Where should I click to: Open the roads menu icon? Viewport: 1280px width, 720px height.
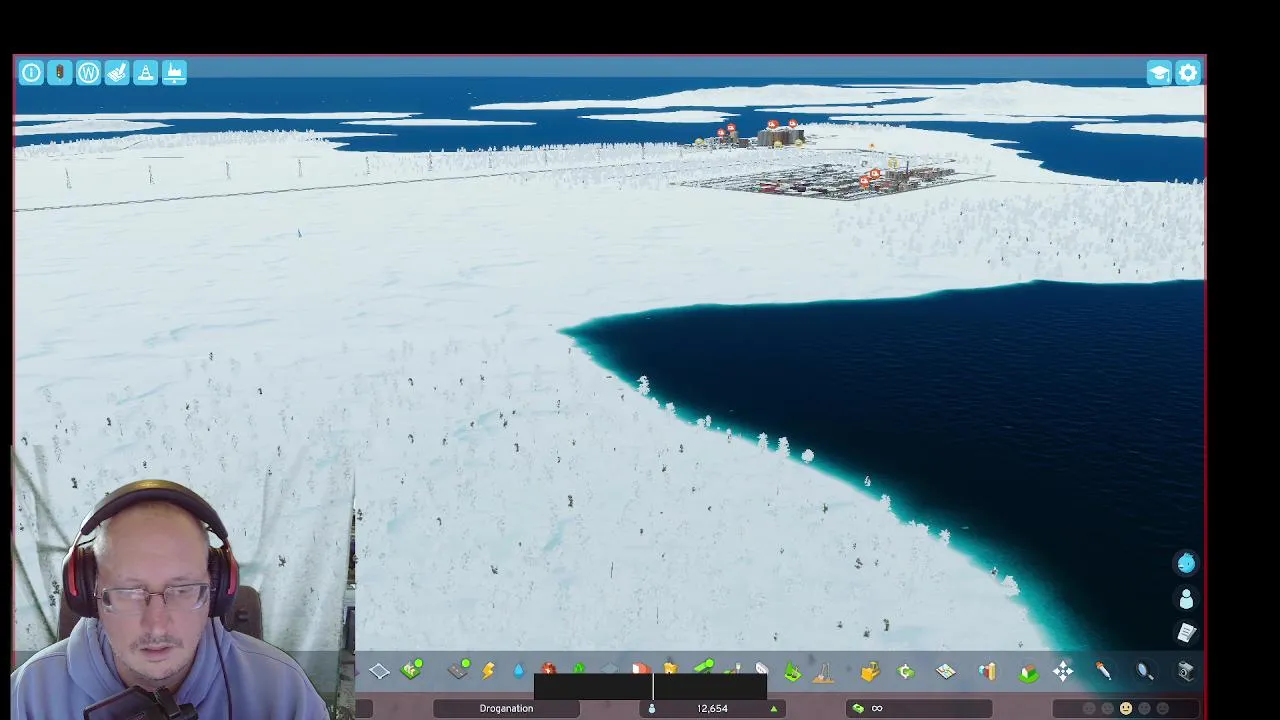459,669
